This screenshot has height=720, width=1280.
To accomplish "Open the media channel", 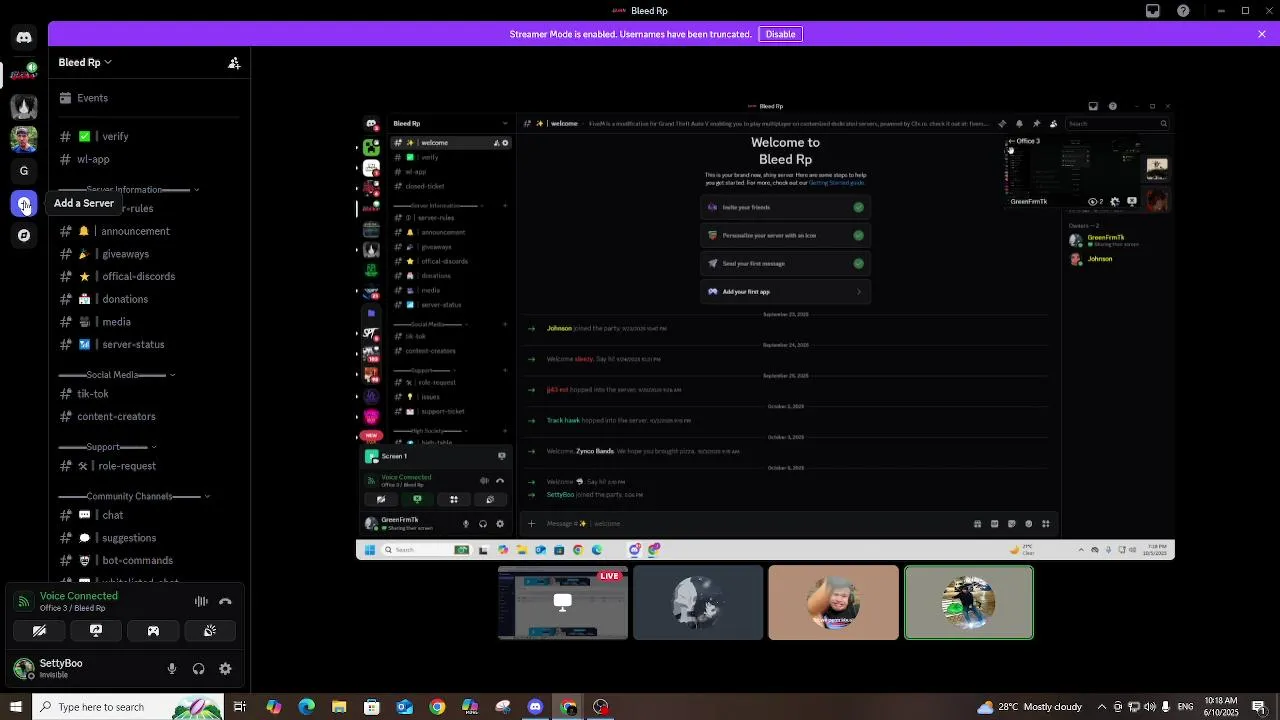I will (150, 322).
